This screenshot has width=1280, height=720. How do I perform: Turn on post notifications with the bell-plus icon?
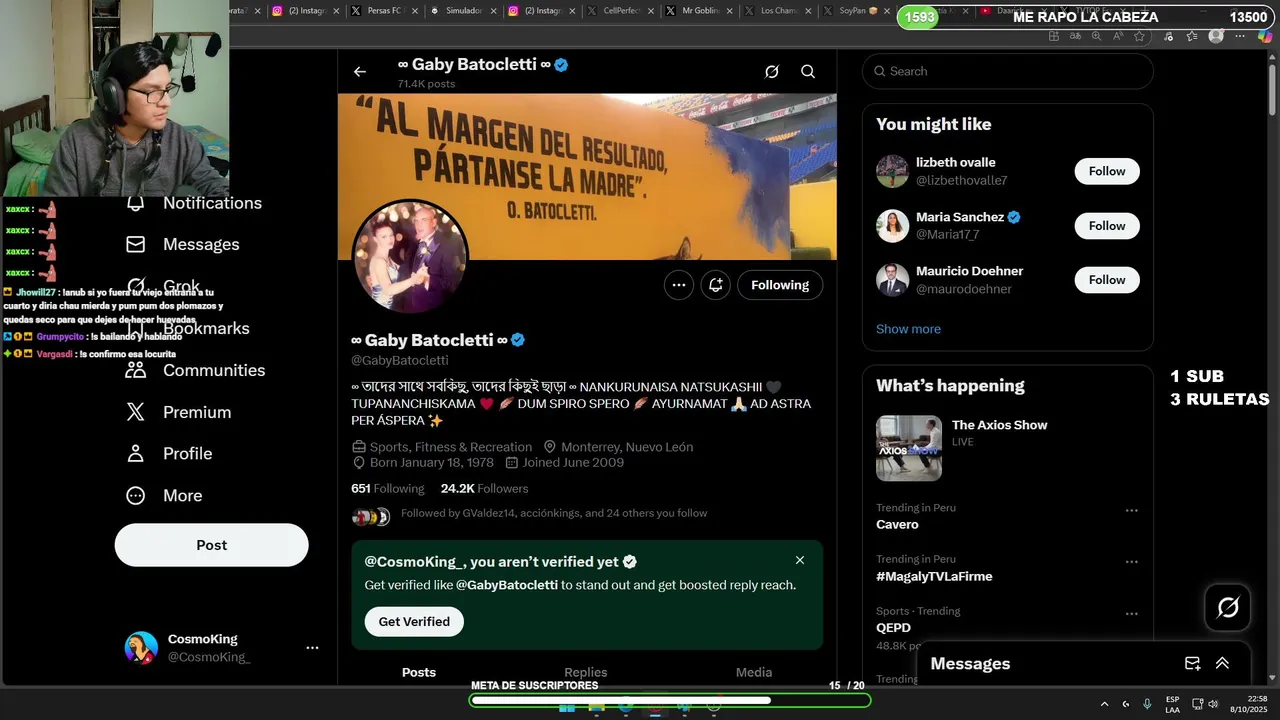coord(716,285)
